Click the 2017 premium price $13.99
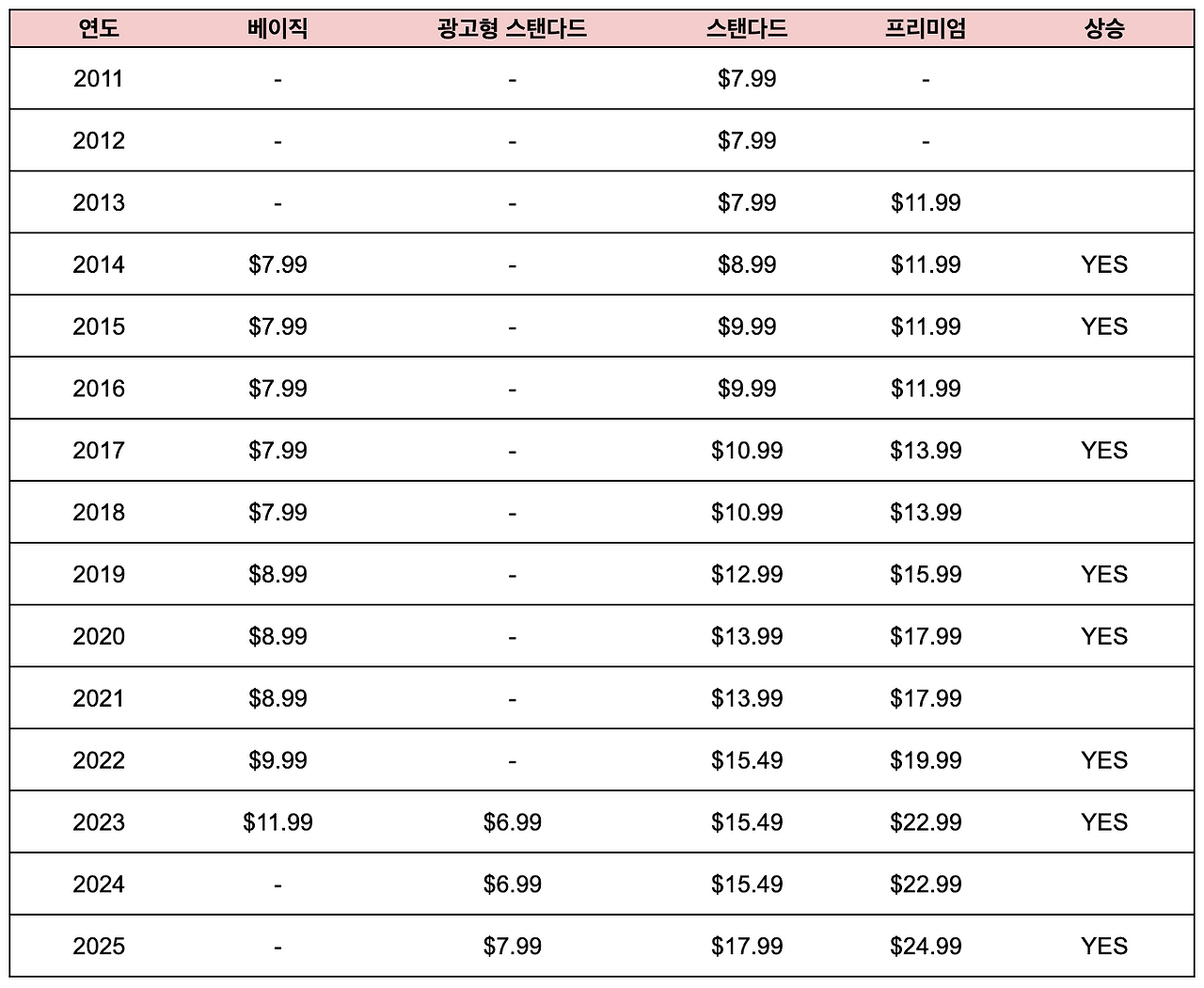This screenshot has width=1204, height=988. 926,451
